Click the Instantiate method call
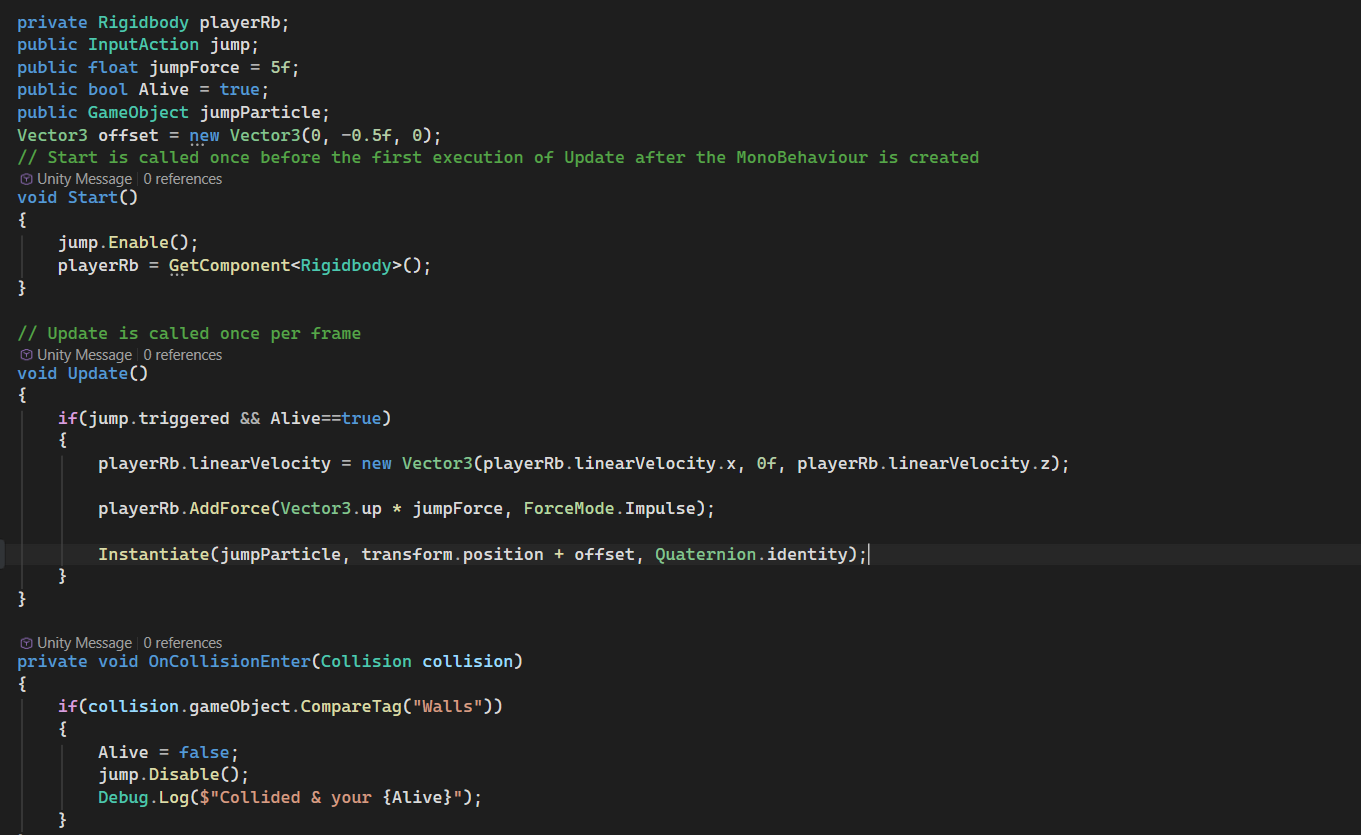Screen dimensions: 1361x835 click(x=153, y=554)
